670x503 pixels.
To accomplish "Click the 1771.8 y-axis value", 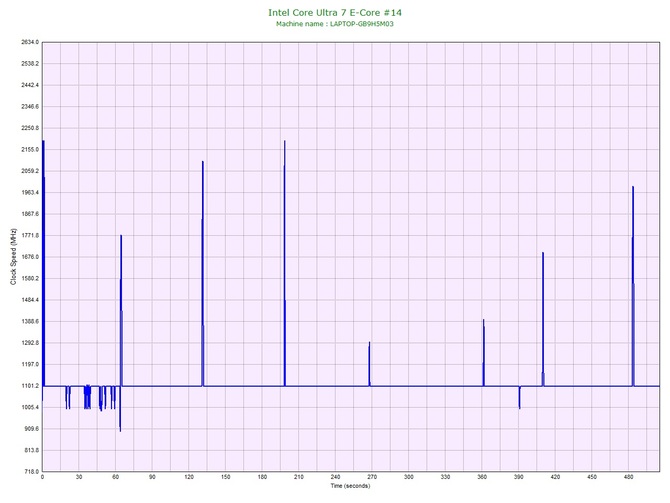I will (x=30, y=235).
